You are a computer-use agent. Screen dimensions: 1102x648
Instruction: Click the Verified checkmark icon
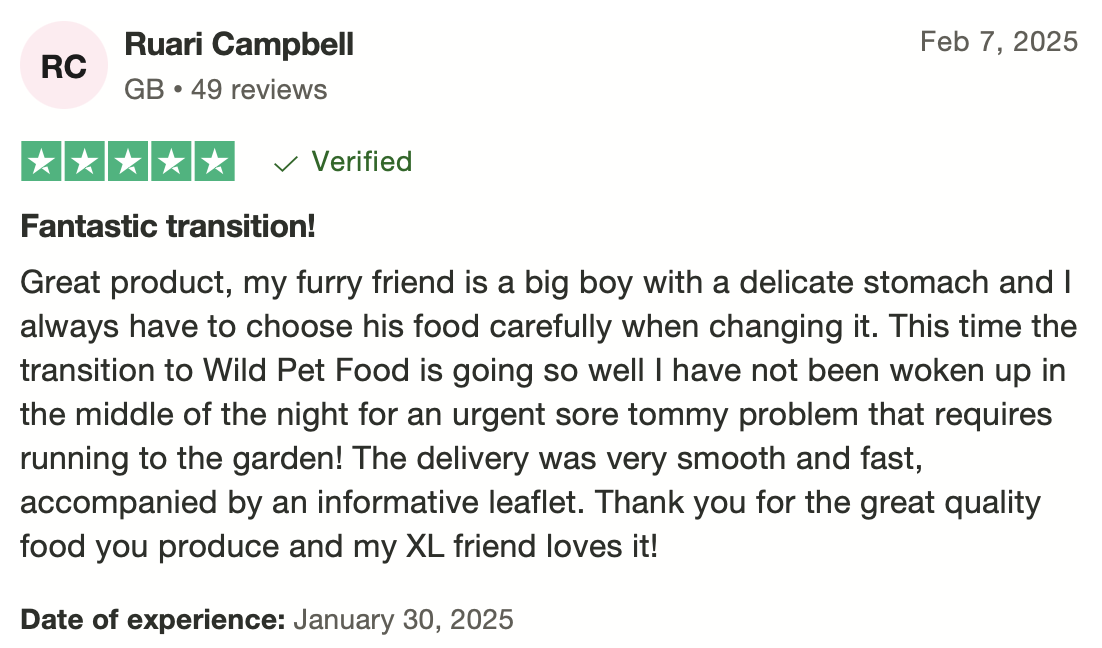coord(285,164)
